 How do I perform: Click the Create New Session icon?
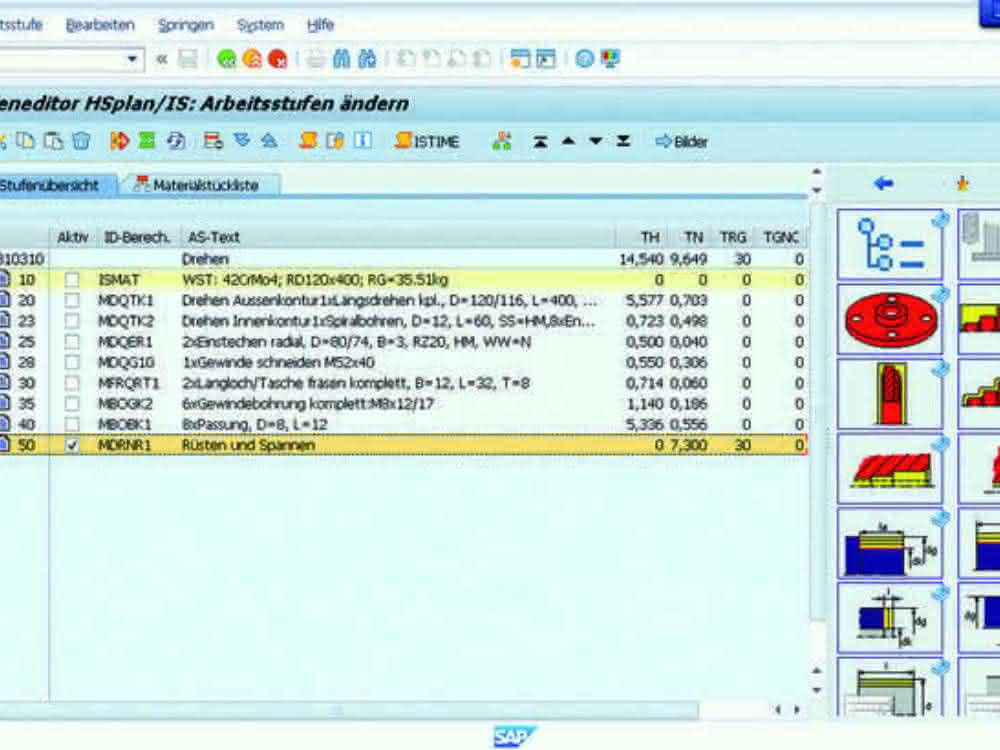click(x=520, y=59)
